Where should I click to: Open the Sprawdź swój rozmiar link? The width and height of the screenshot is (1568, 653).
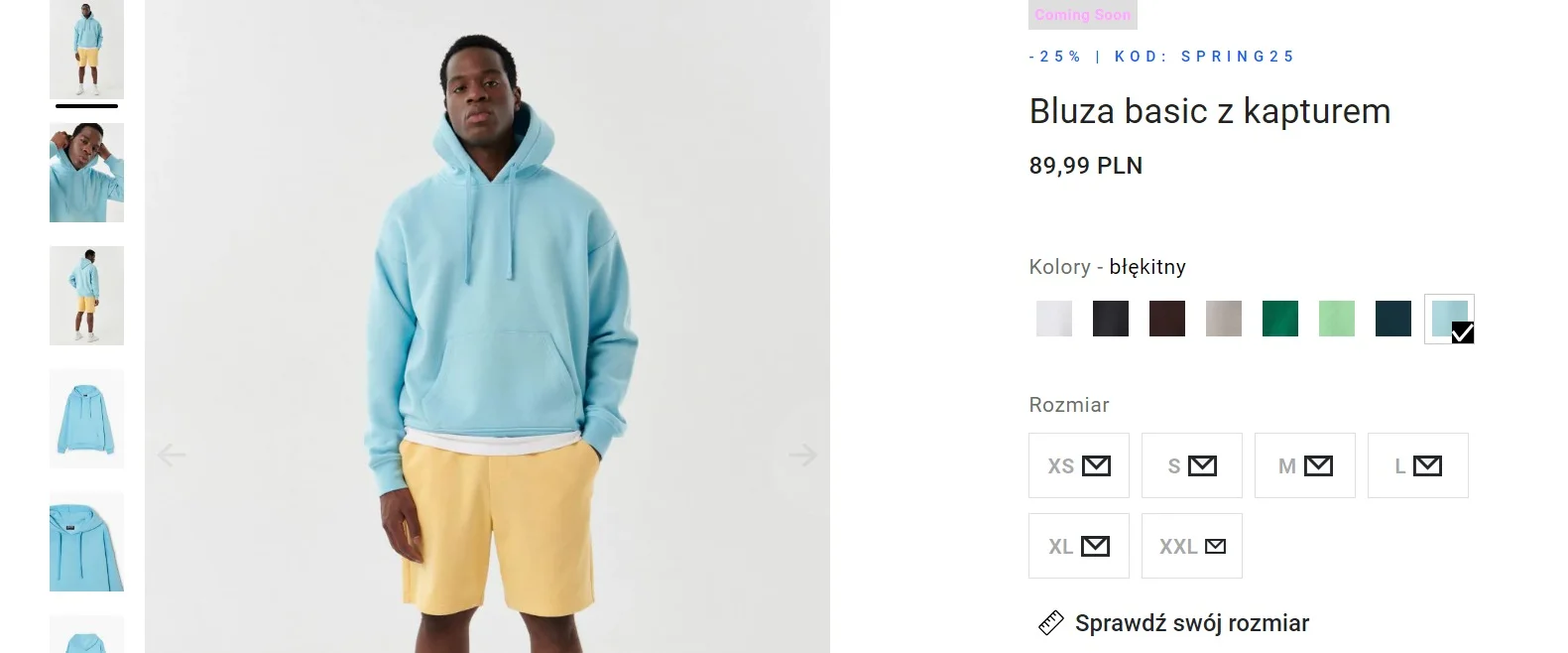(x=1192, y=623)
